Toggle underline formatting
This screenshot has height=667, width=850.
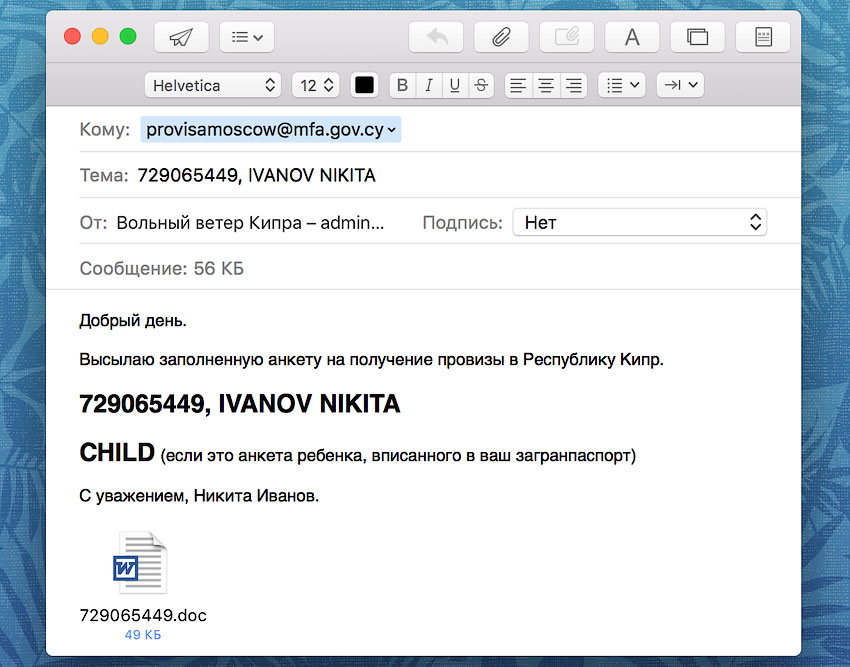pos(455,85)
